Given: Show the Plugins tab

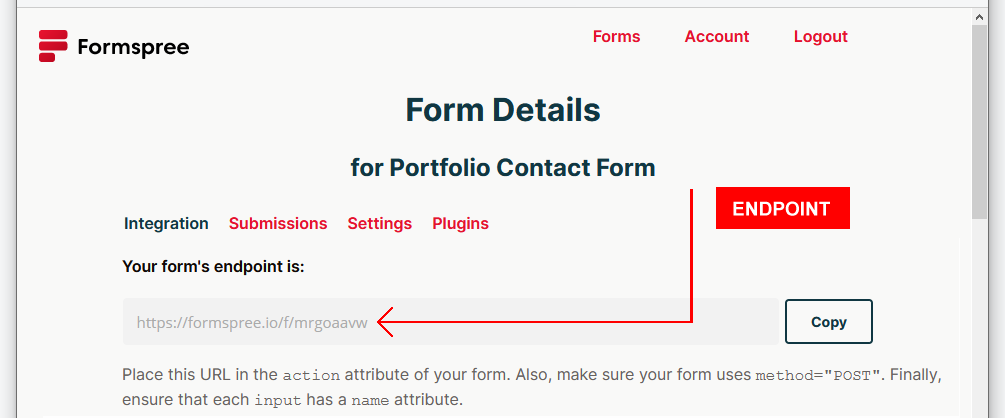Looking at the screenshot, I should click(x=460, y=224).
